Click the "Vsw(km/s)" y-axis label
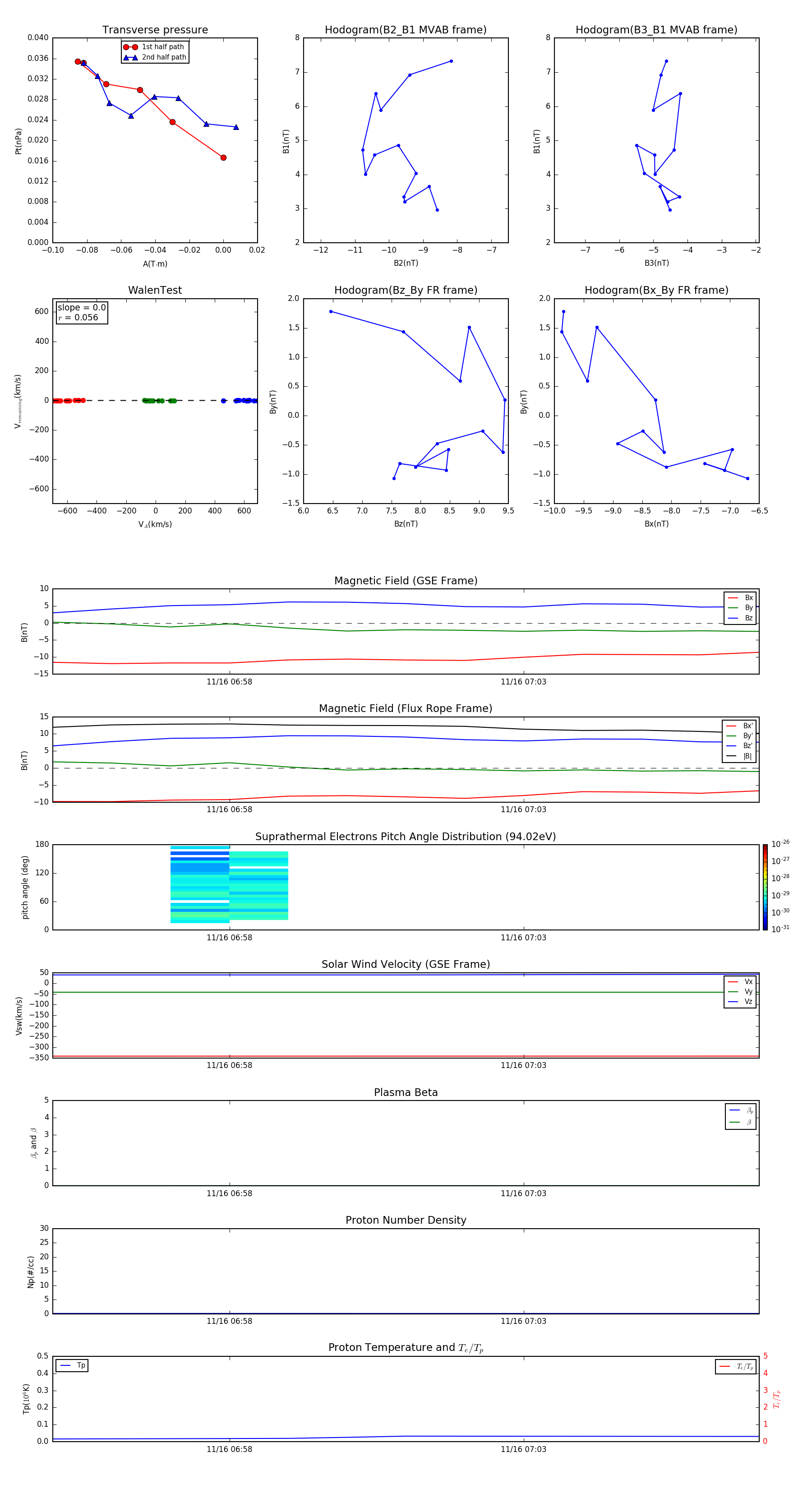The image size is (812, 1489). click(x=19, y=1016)
